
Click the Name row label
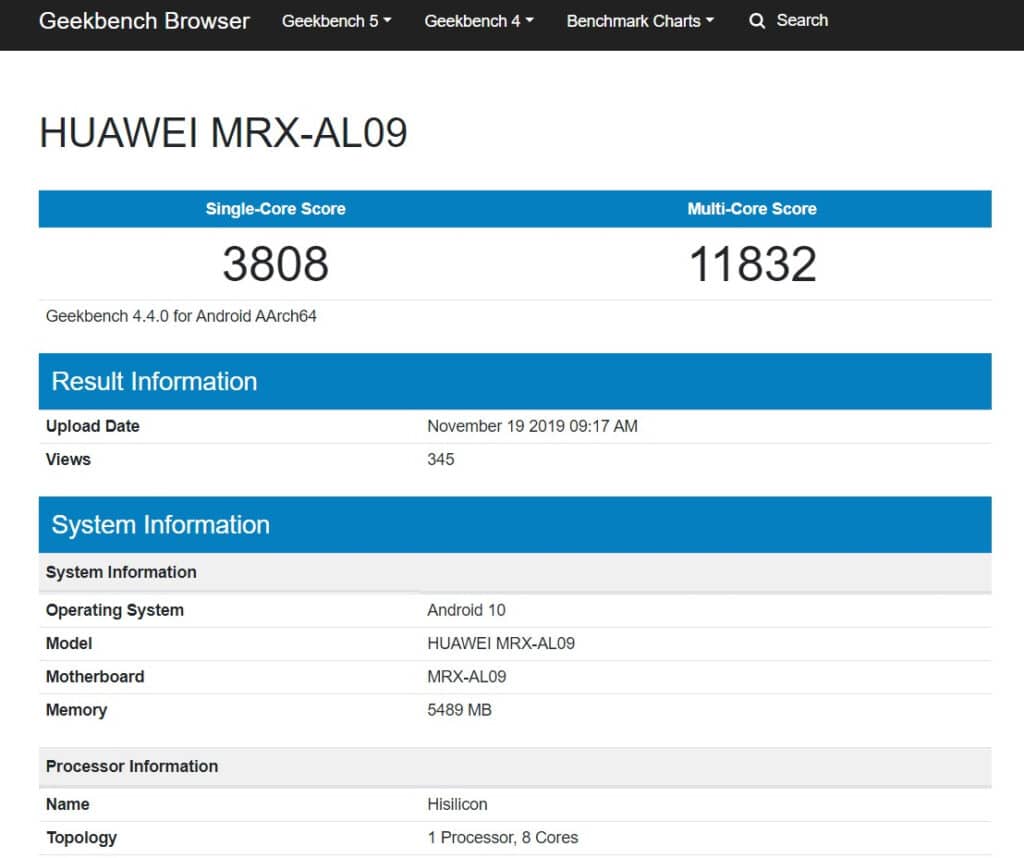[x=67, y=804]
